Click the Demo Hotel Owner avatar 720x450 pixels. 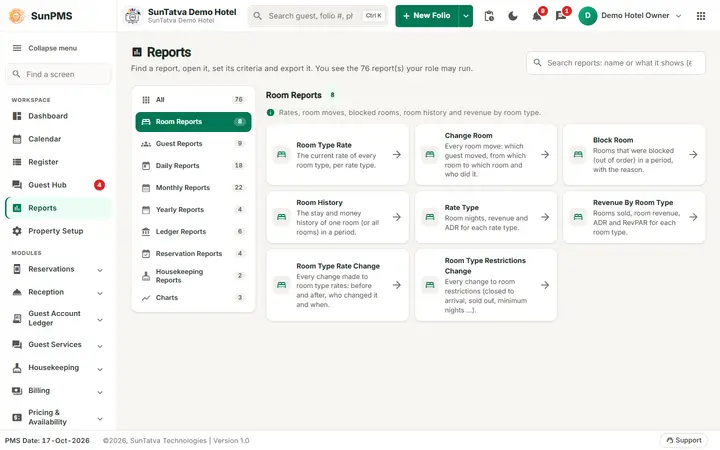(x=588, y=16)
